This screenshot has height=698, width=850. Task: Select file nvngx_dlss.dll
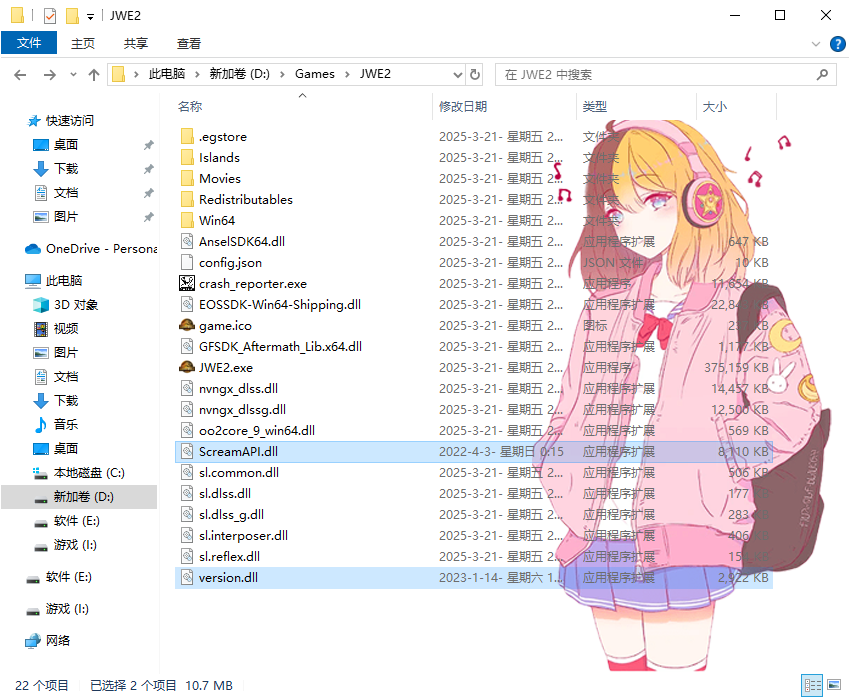tap(239, 389)
